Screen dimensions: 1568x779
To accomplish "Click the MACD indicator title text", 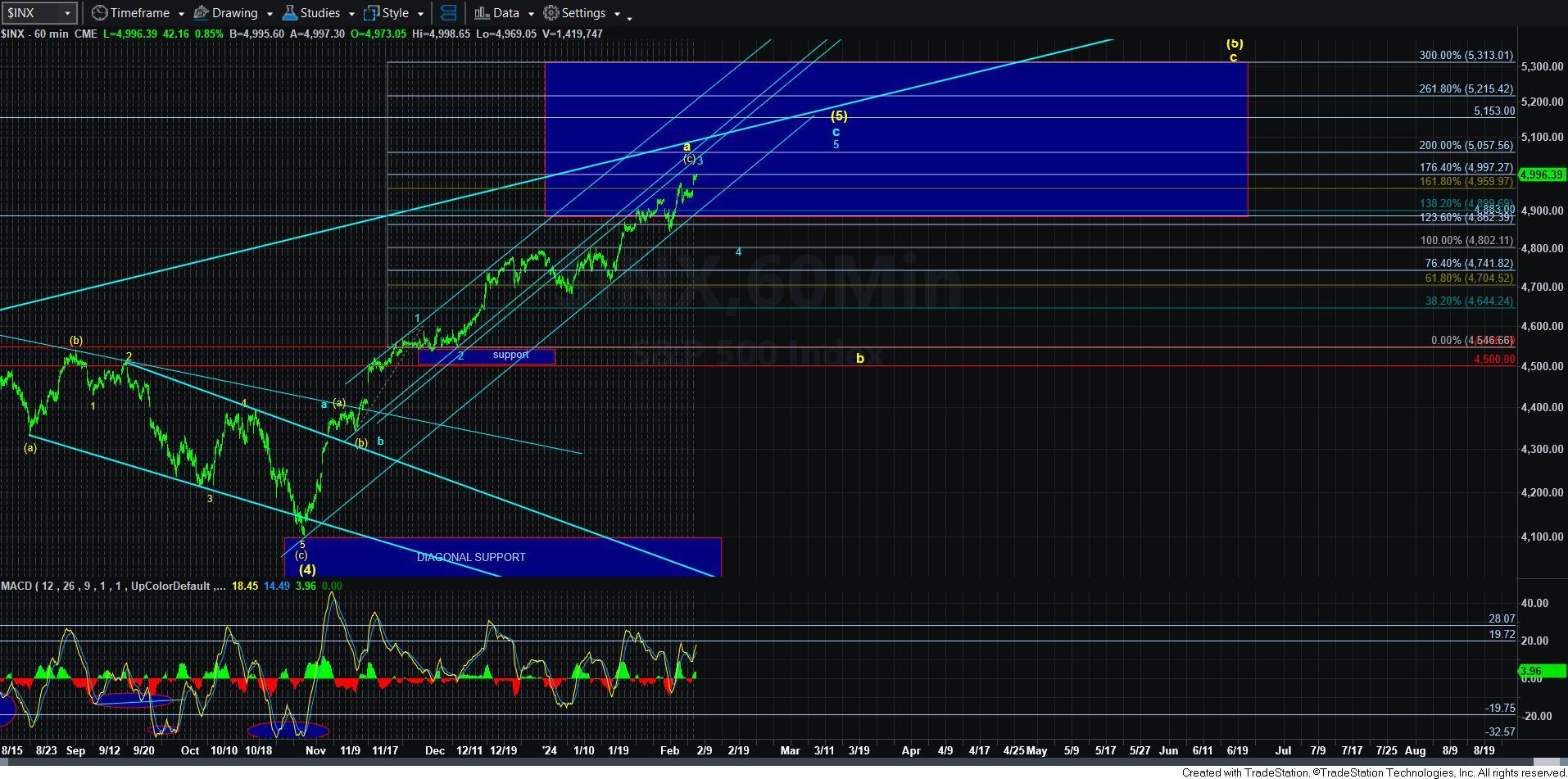I will pyautogui.click(x=113, y=586).
